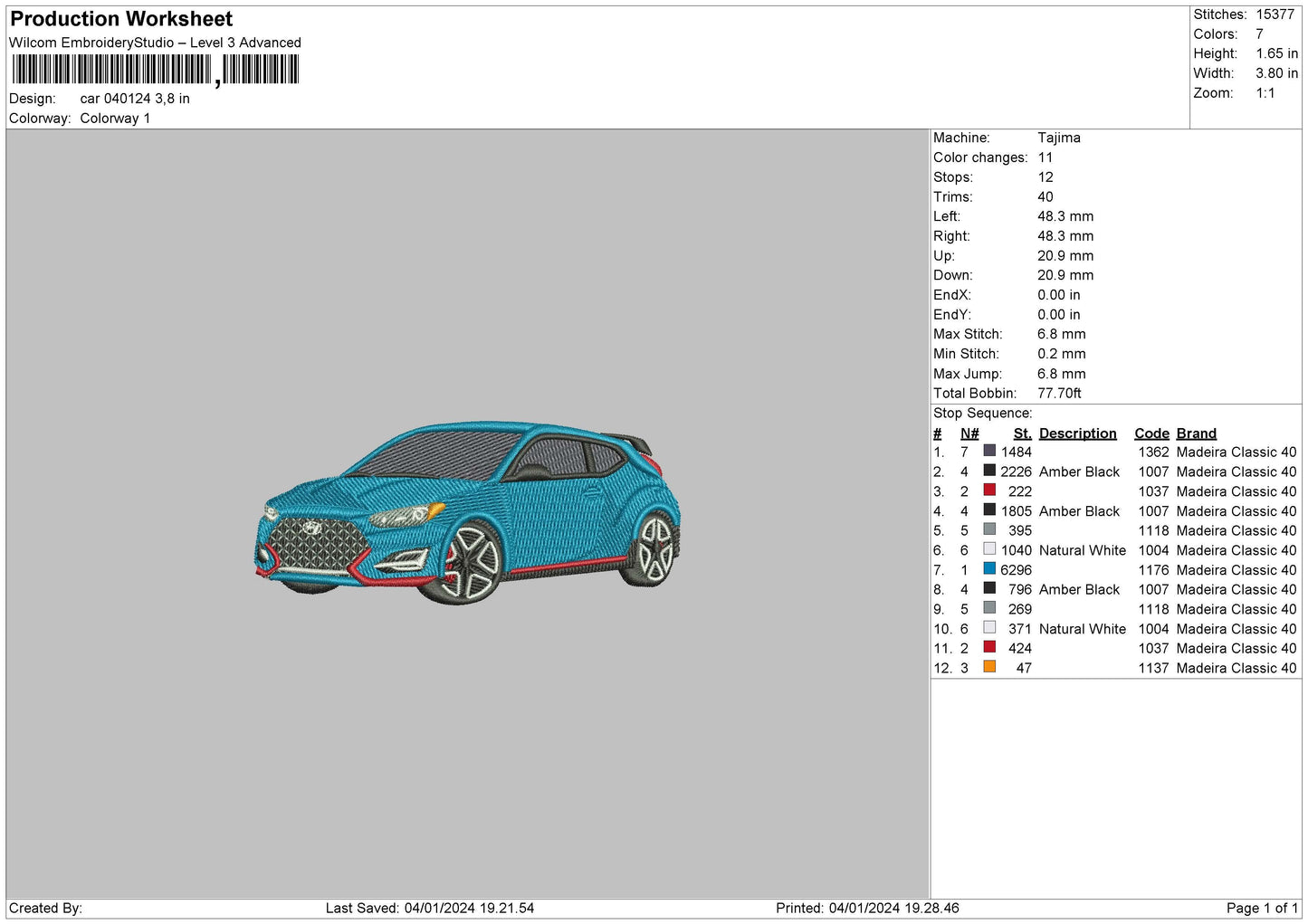Click the Up value '20.9 mm'
The image size is (1308, 924).
[1065, 255]
